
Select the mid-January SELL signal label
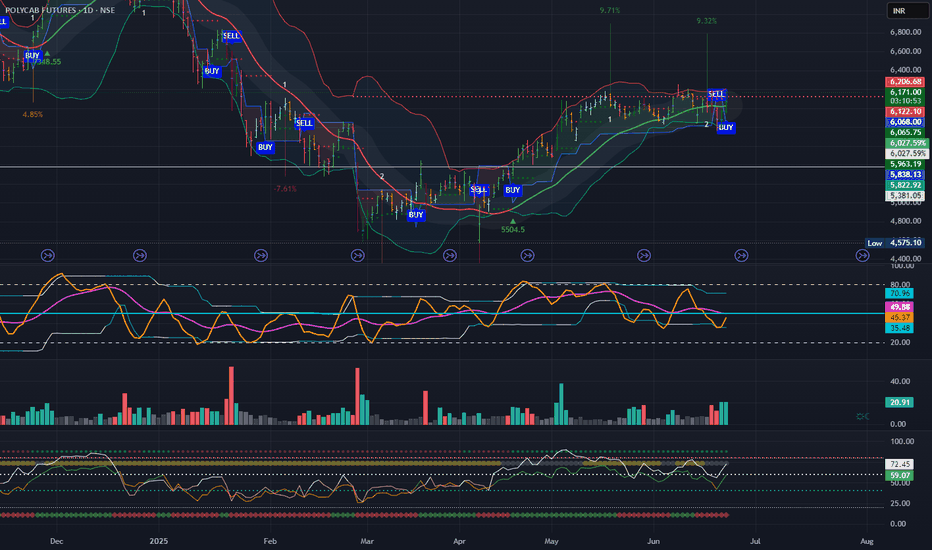231,36
